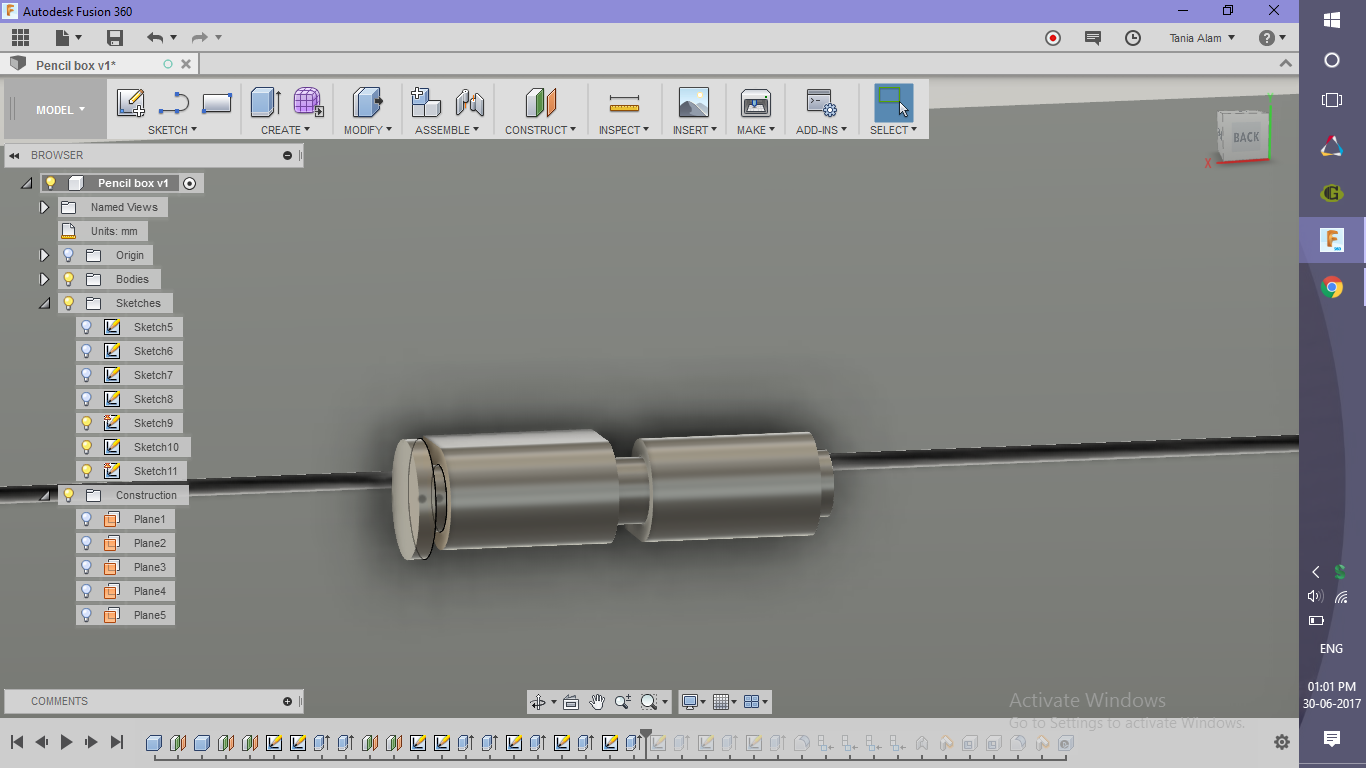Click the Insert image icon

[693, 103]
